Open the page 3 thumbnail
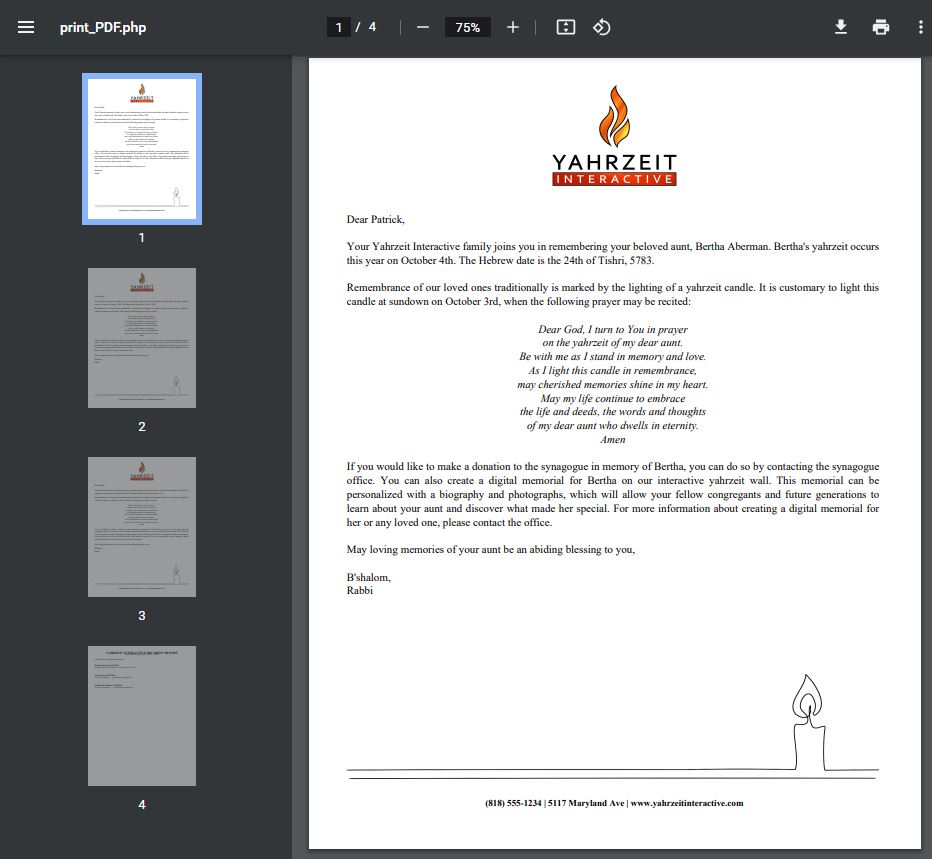Image resolution: width=932 pixels, height=859 pixels. 141,526
